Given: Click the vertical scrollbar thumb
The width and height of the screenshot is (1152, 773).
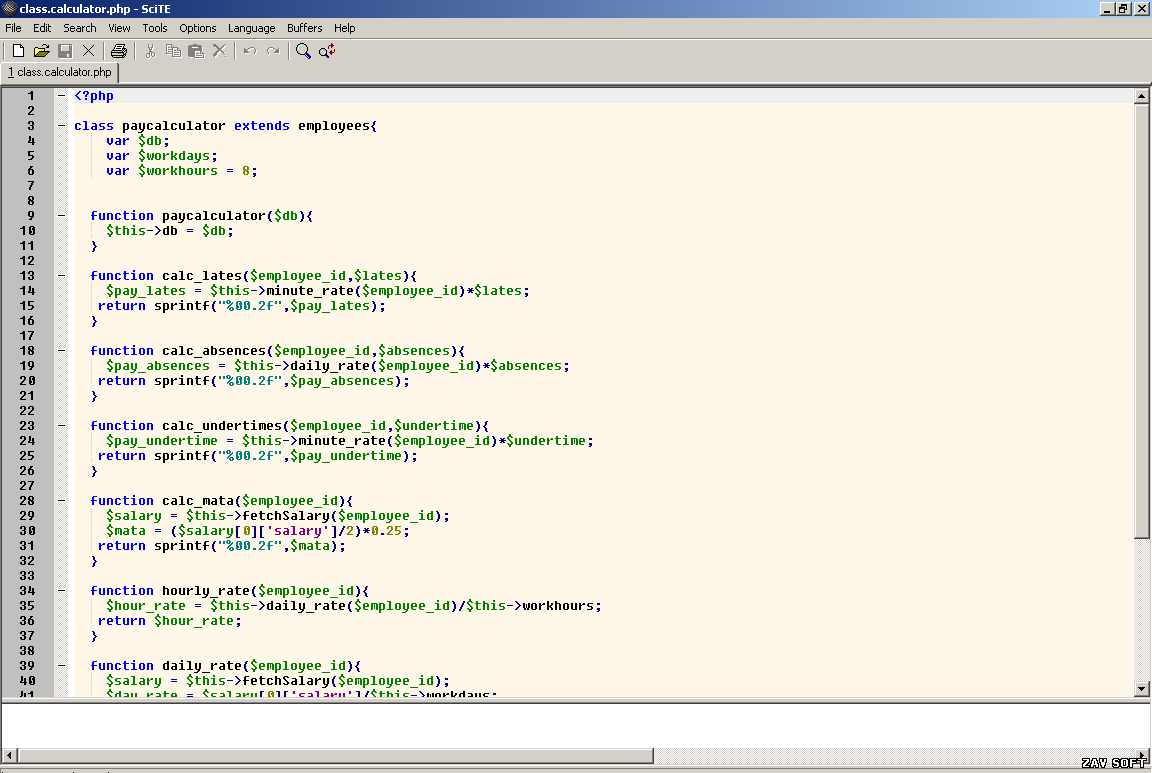Looking at the screenshot, I should tap(1141, 321).
